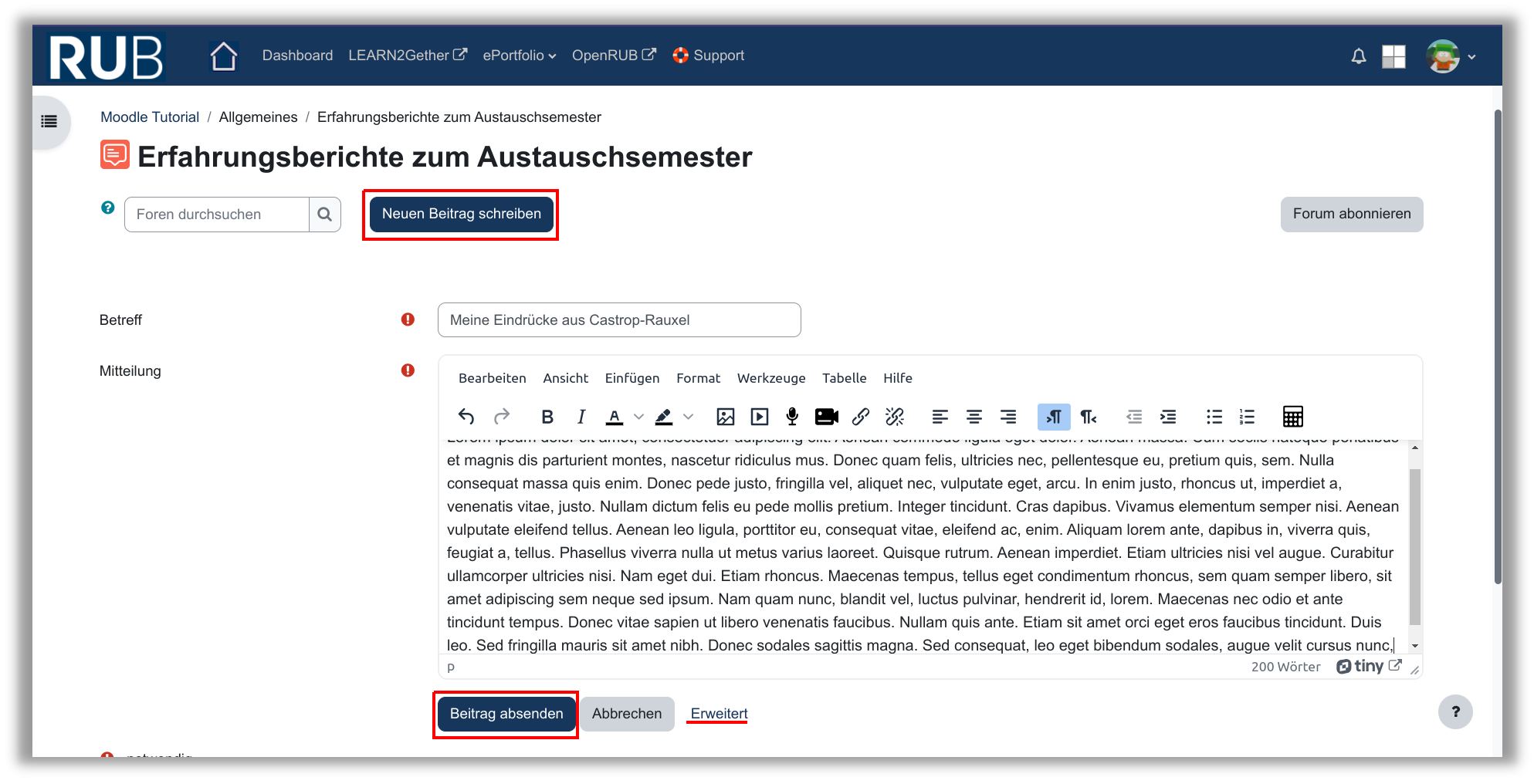1534x784 pixels.
Task: Toggle left-to-right text direction
Action: click(1054, 417)
